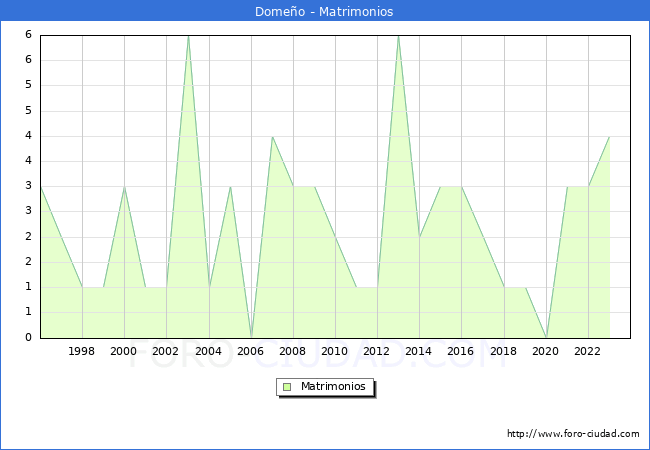Click the 2008 x-axis label
The height and width of the screenshot is (450, 650).
(x=293, y=351)
